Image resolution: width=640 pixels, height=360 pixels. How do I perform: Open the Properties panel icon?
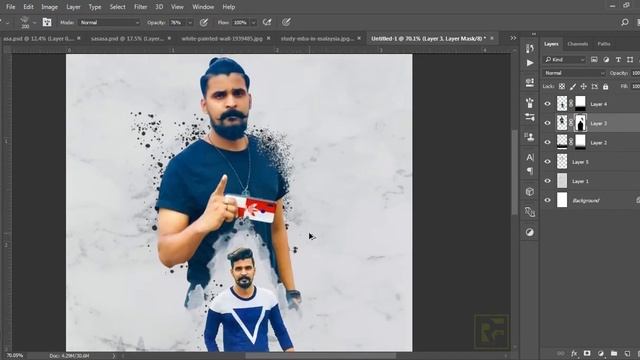(530, 82)
